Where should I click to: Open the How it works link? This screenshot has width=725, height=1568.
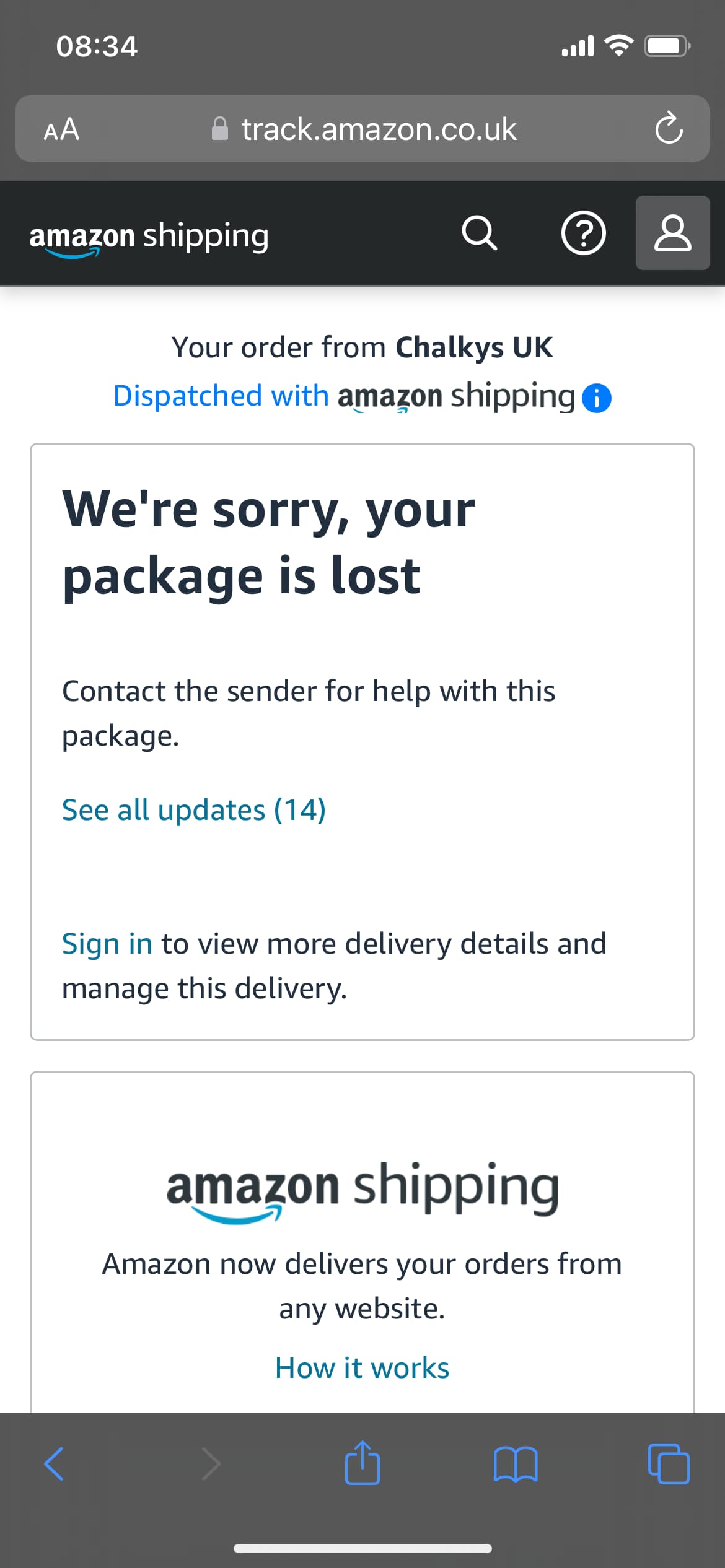pos(362,1368)
